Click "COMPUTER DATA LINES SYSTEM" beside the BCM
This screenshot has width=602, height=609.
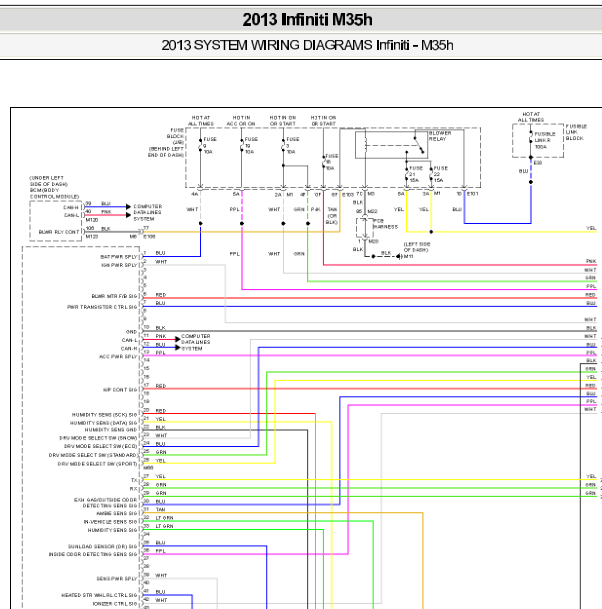point(148,212)
